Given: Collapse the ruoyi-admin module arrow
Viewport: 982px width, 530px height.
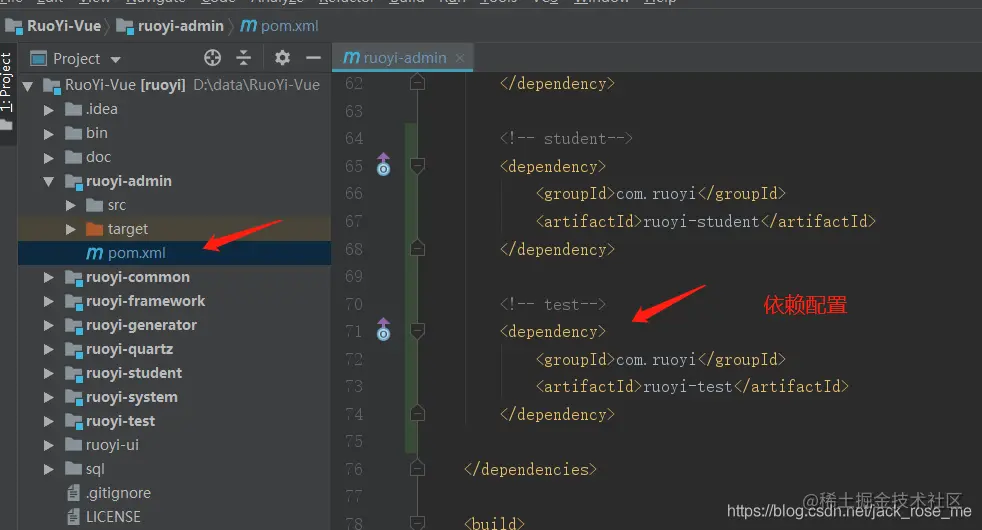Looking at the screenshot, I should point(49,182).
